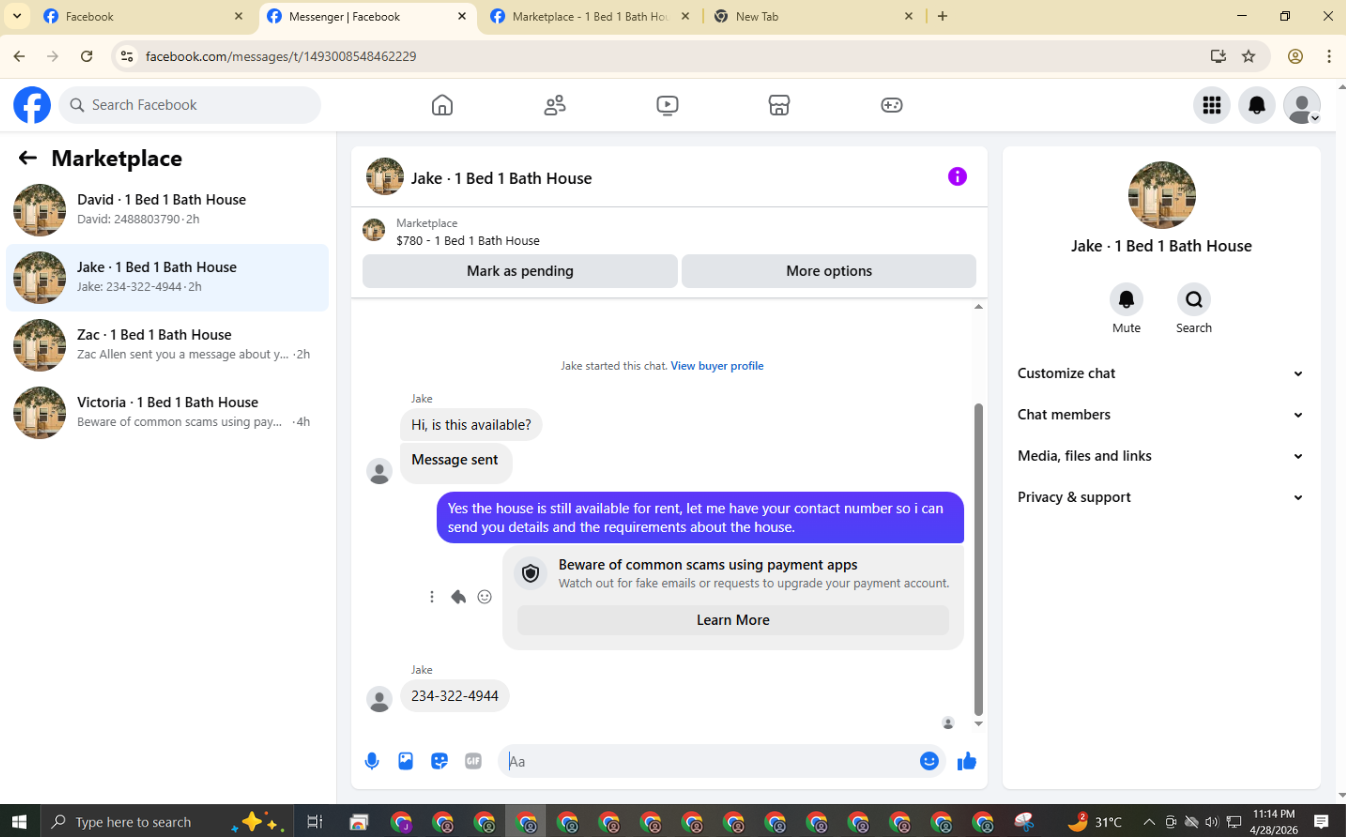The width and height of the screenshot is (1346, 837).
Task: Open the taskbar clock showing 11:14 PM
Action: pyautogui.click(x=1273, y=822)
